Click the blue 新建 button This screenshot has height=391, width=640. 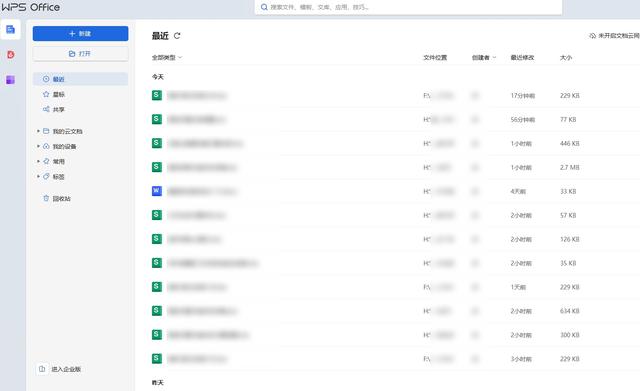tap(80, 33)
